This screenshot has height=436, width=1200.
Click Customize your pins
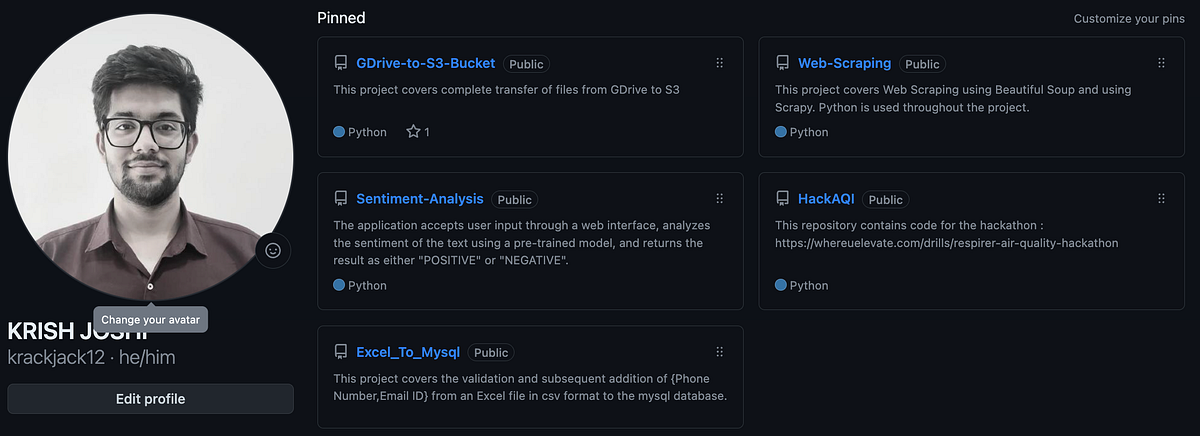click(x=1129, y=19)
